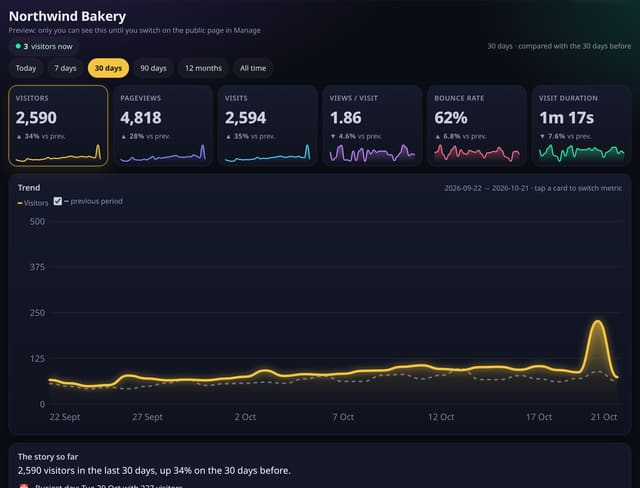Viewport: 640px width, 488px height.
Task: Switch to the 90 days range
Action: click(x=153, y=68)
